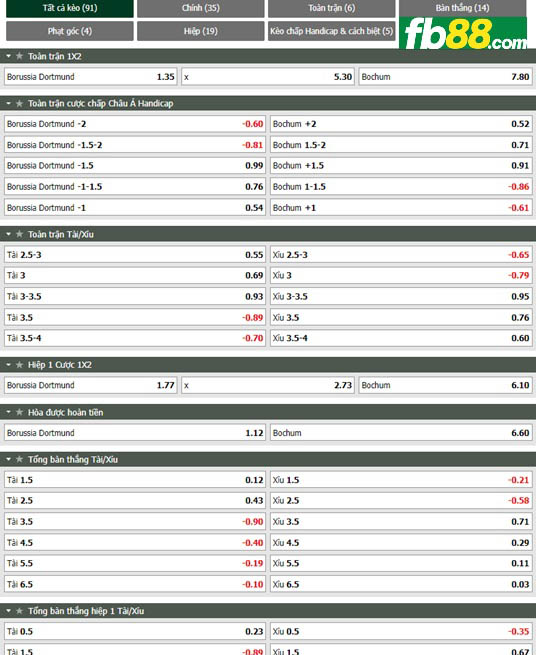536x655 pixels.
Task: Star Tổng bàn thắng hiệp 1 section
Action: (19, 611)
